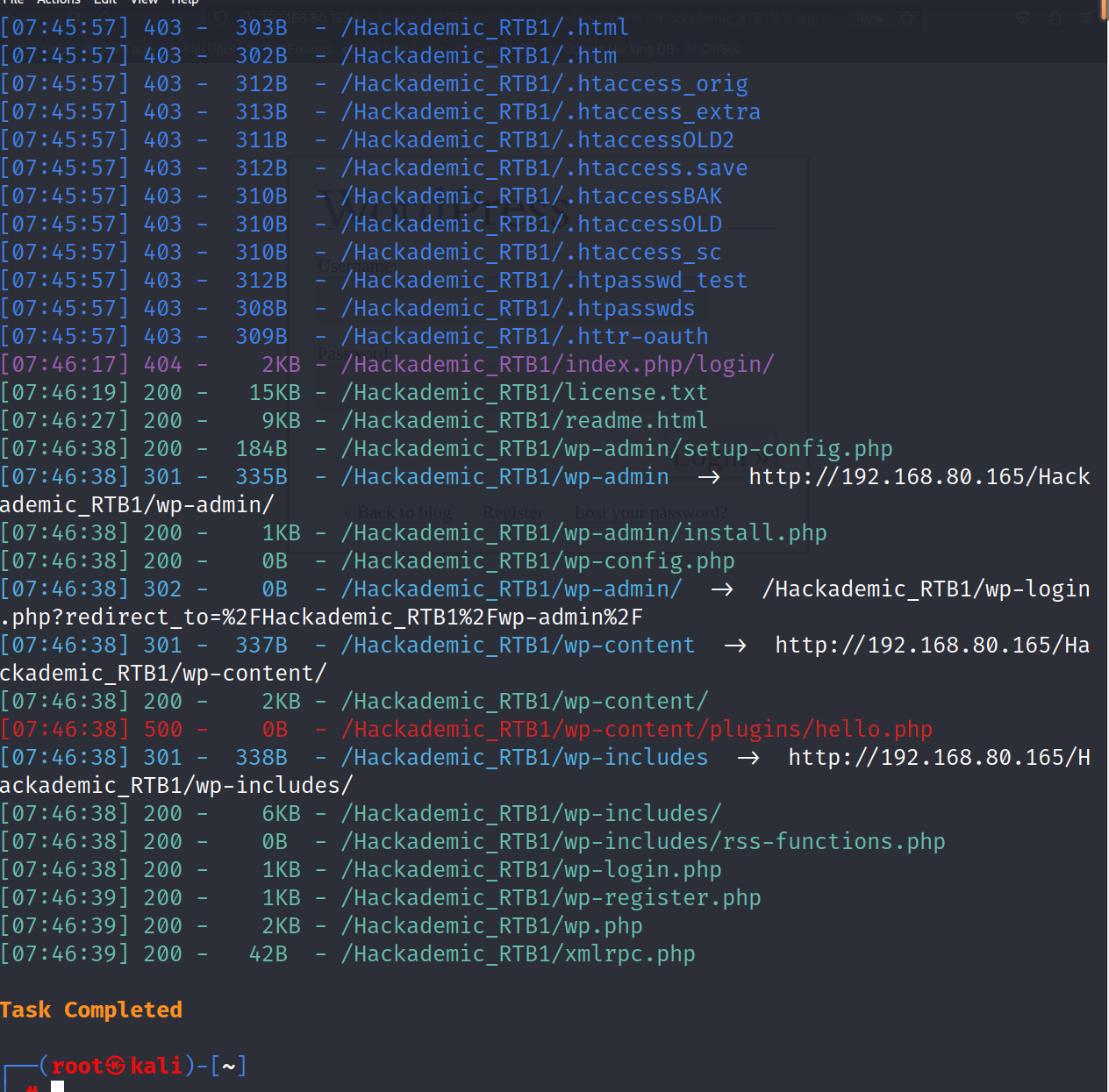
Task: Click the .htaccessOLD path ending in OLD
Action: tap(531, 224)
